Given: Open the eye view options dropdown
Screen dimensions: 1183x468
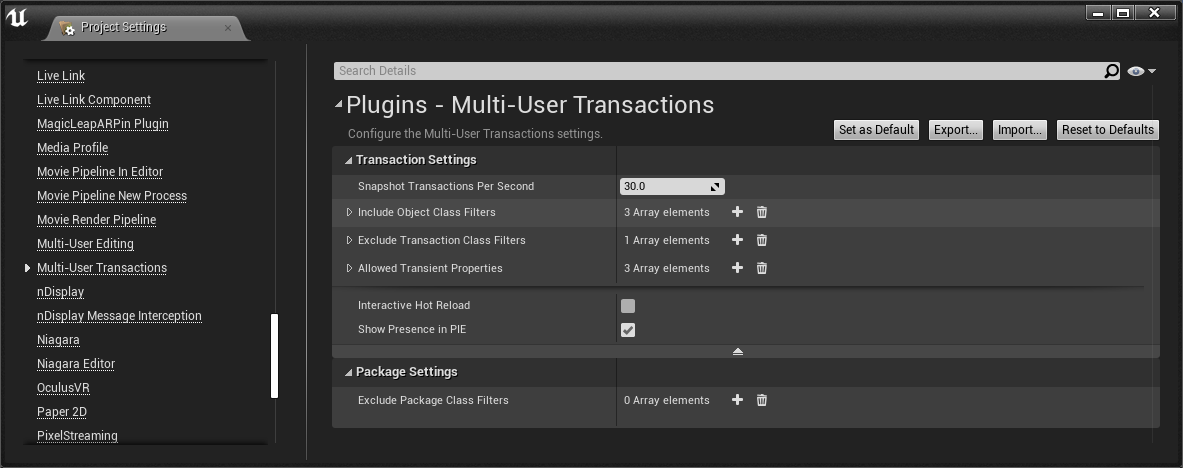Looking at the screenshot, I should (x=1141, y=71).
